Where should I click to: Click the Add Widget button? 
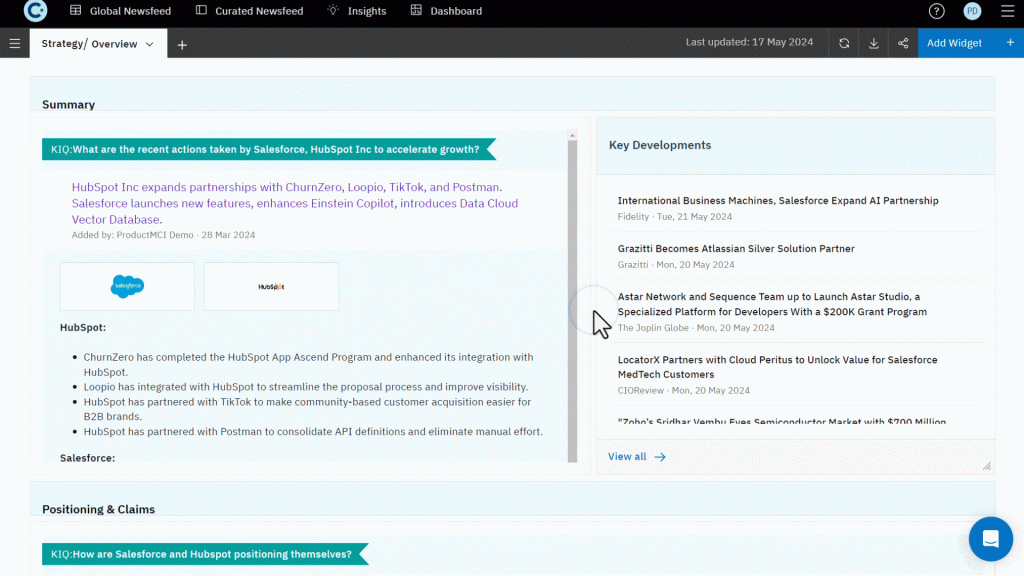click(x=954, y=43)
